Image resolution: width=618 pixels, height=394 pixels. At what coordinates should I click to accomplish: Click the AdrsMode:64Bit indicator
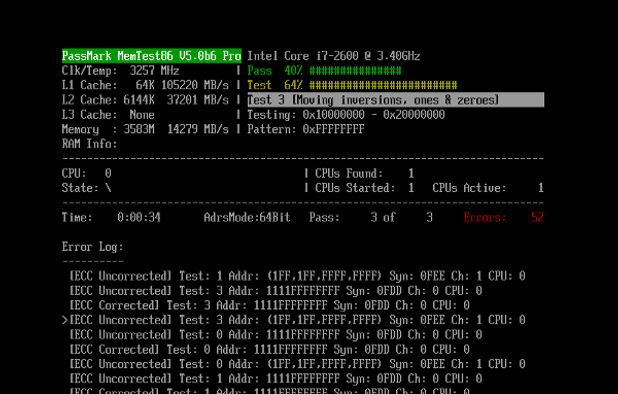247,217
